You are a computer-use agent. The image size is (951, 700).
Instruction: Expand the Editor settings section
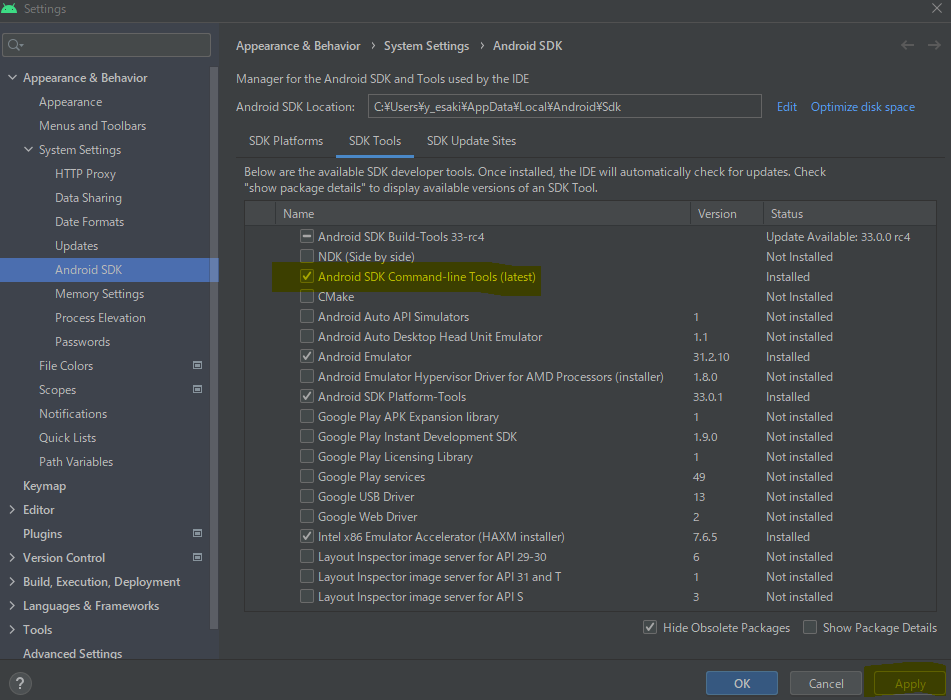12,510
